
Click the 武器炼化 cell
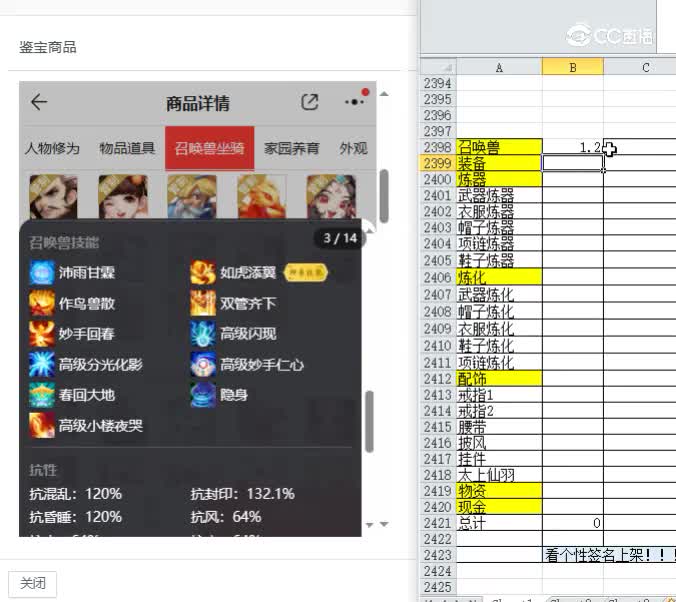pyautogui.click(x=499, y=295)
